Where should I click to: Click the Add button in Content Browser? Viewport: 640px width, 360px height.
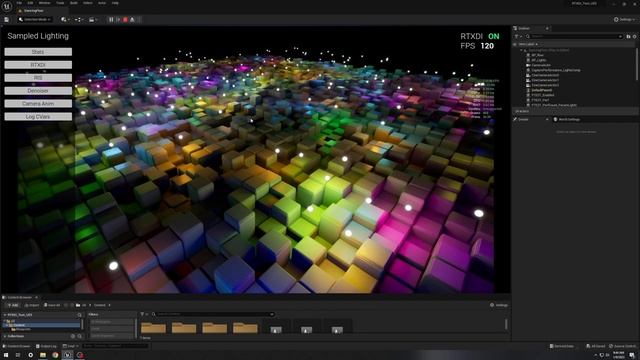coord(13,305)
